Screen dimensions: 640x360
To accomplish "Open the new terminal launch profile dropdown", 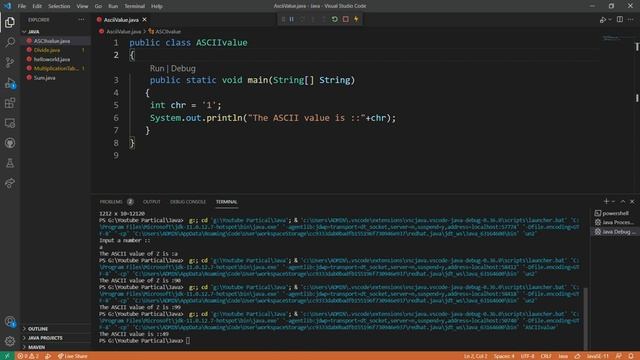I will [613, 202].
